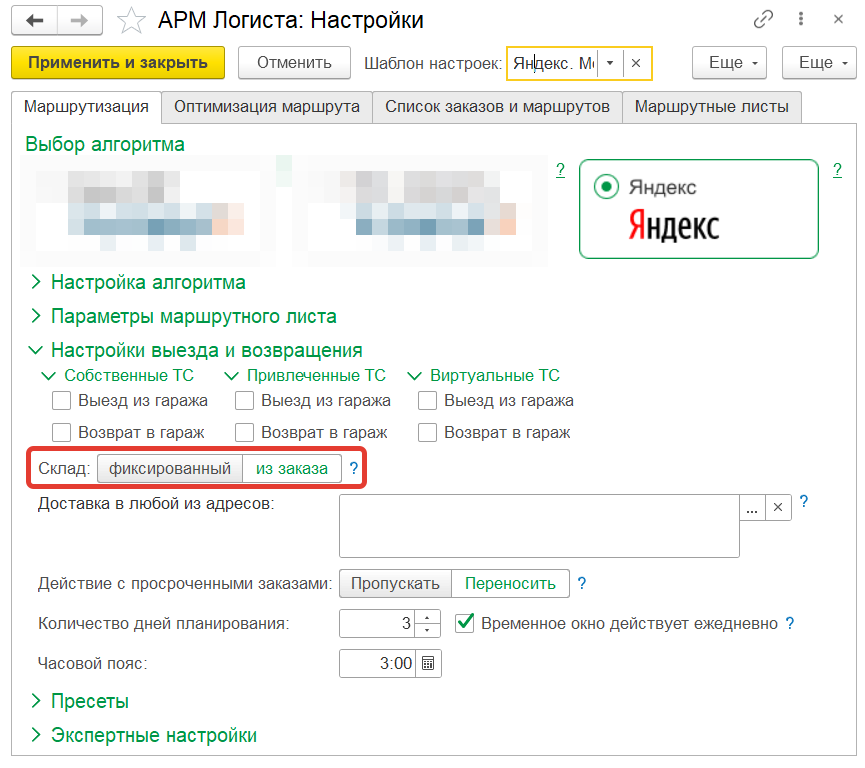Click the Количество дней планирования field

(377, 623)
